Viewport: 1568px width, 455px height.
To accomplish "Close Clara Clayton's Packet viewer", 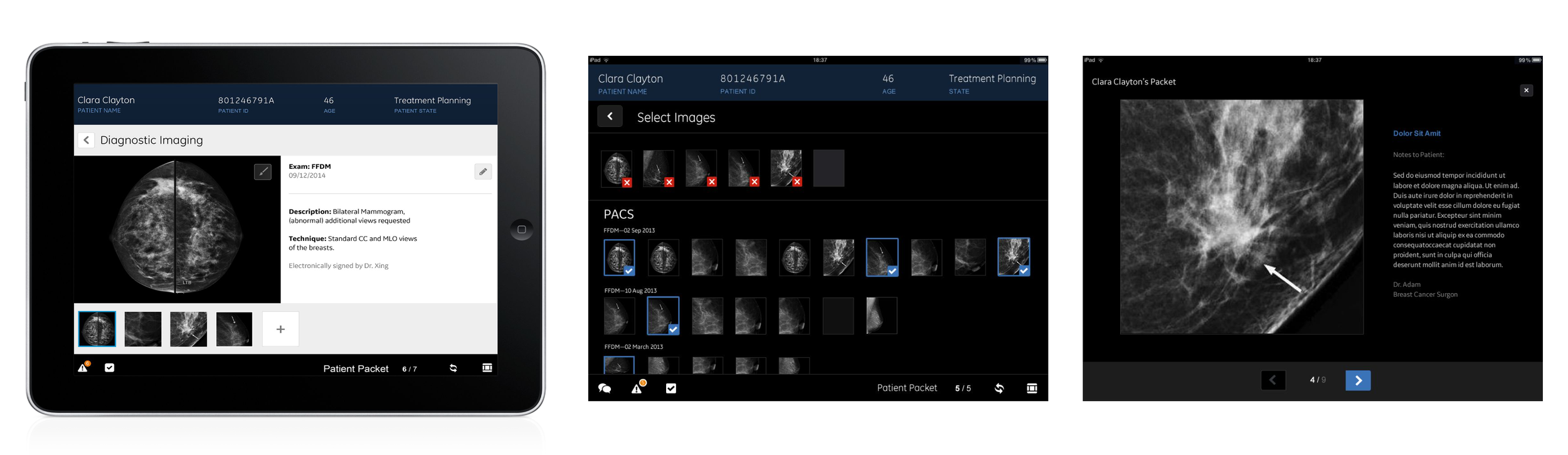I will (1527, 90).
